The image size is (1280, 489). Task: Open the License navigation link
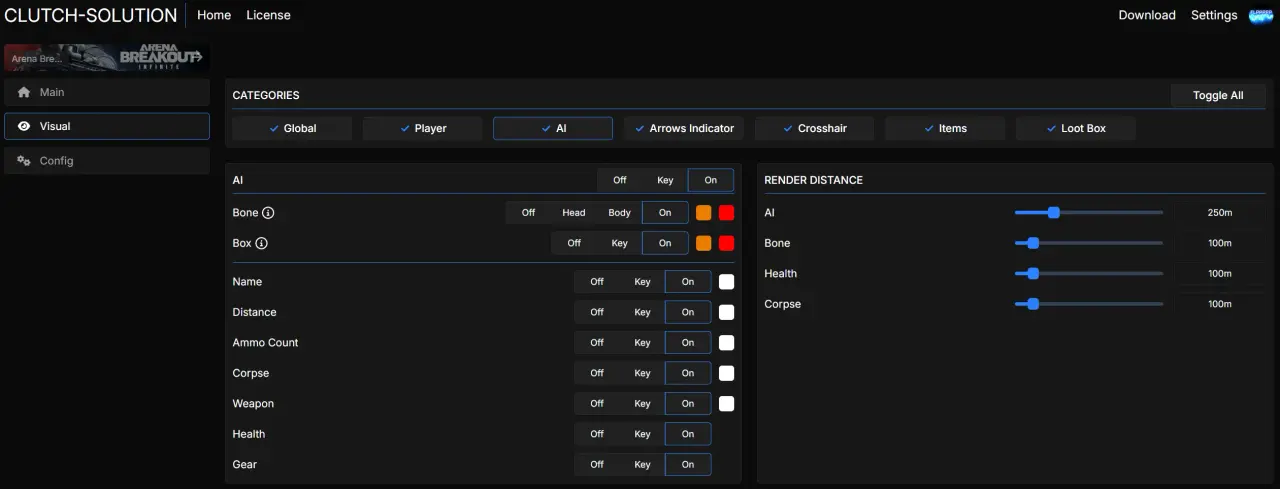(268, 15)
